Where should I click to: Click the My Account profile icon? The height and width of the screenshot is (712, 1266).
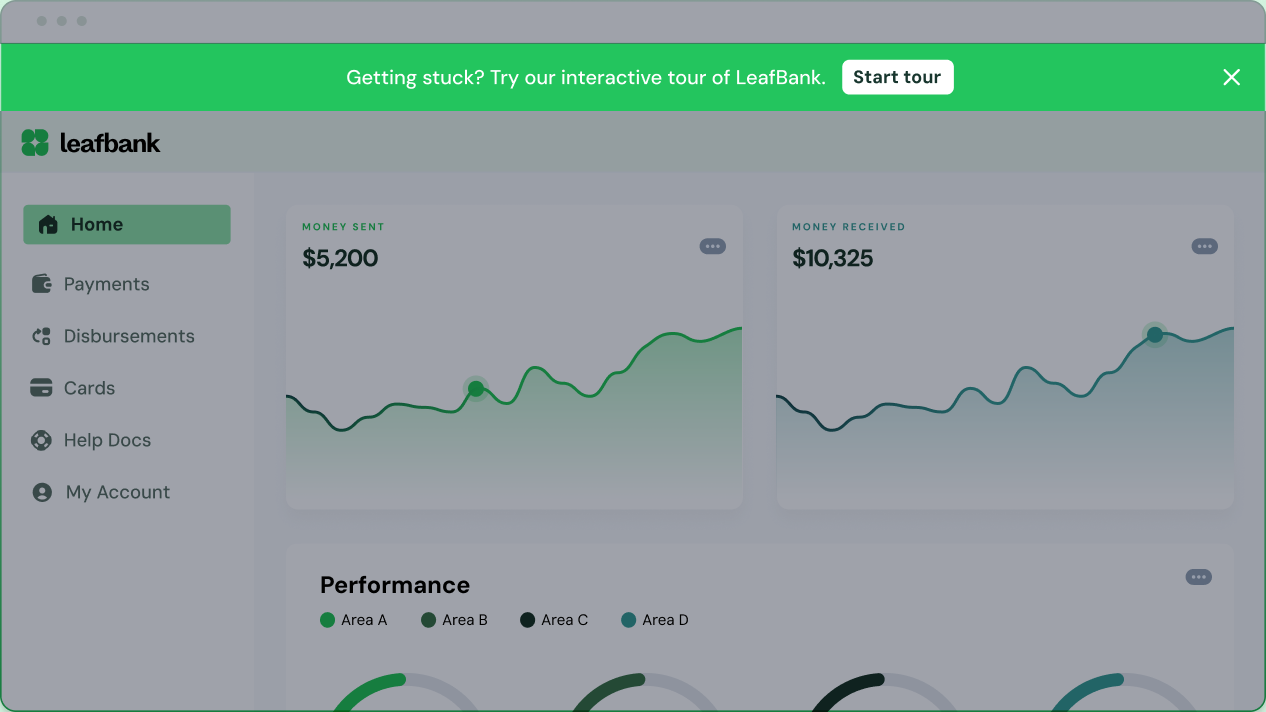[42, 493]
